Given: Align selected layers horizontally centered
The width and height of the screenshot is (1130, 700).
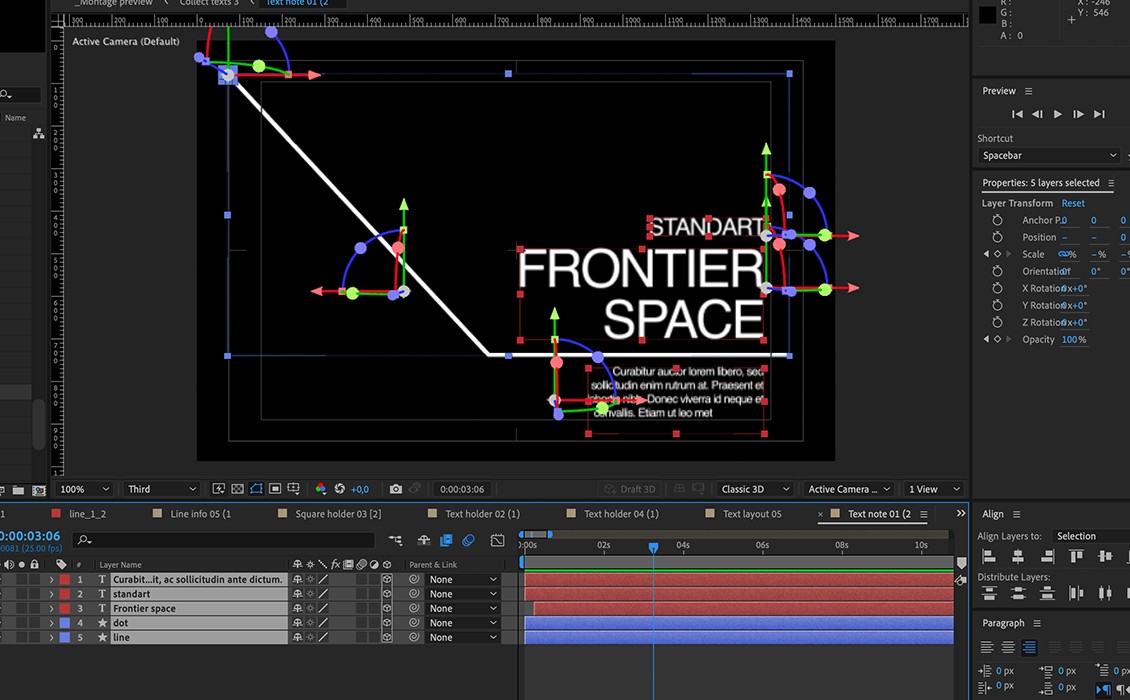Looking at the screenshot, I should [x=1018, y=556].
